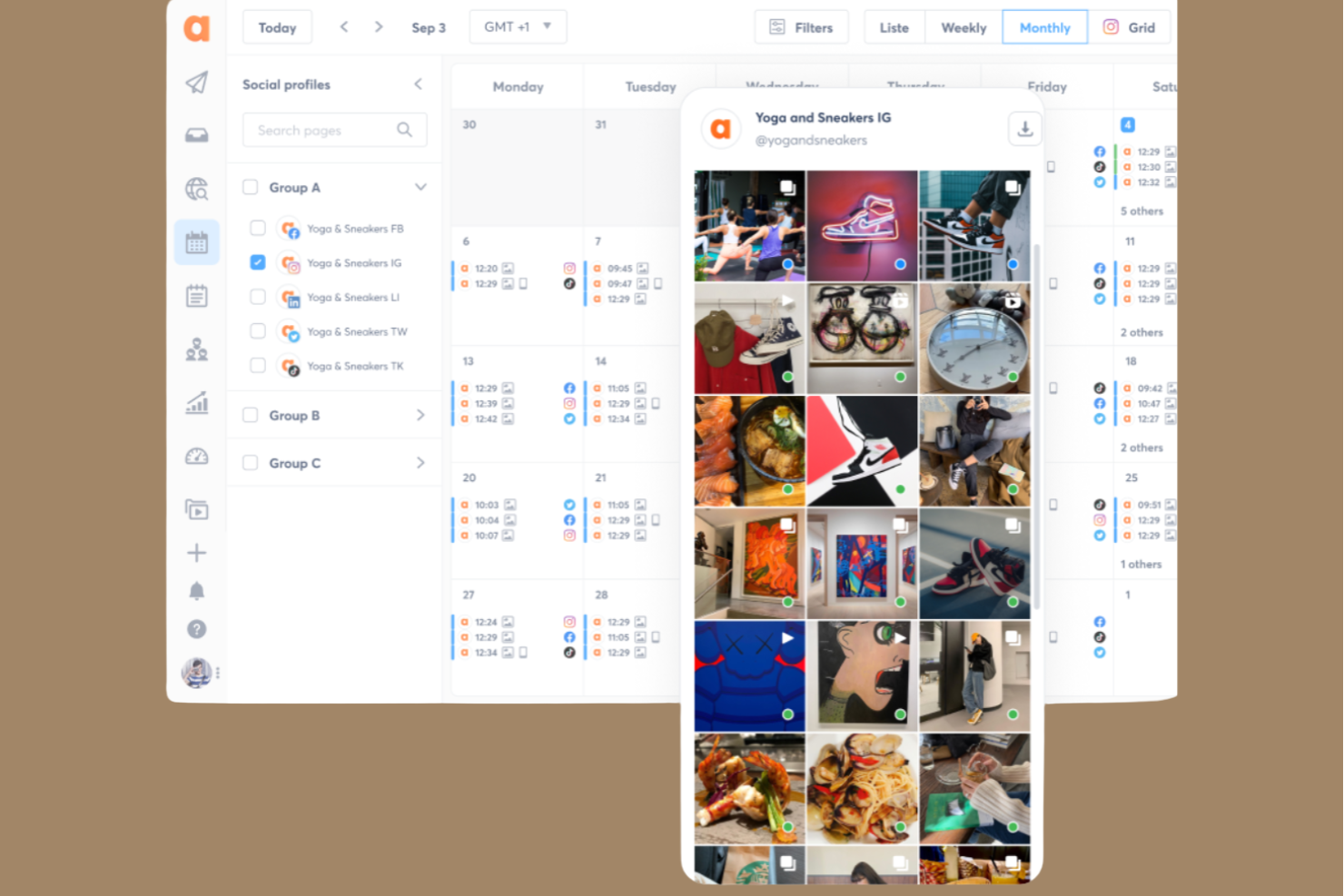This screenshot has height=896, width=1344.
Task: Open the team members icon in sidebar
Action: (196, 349)
